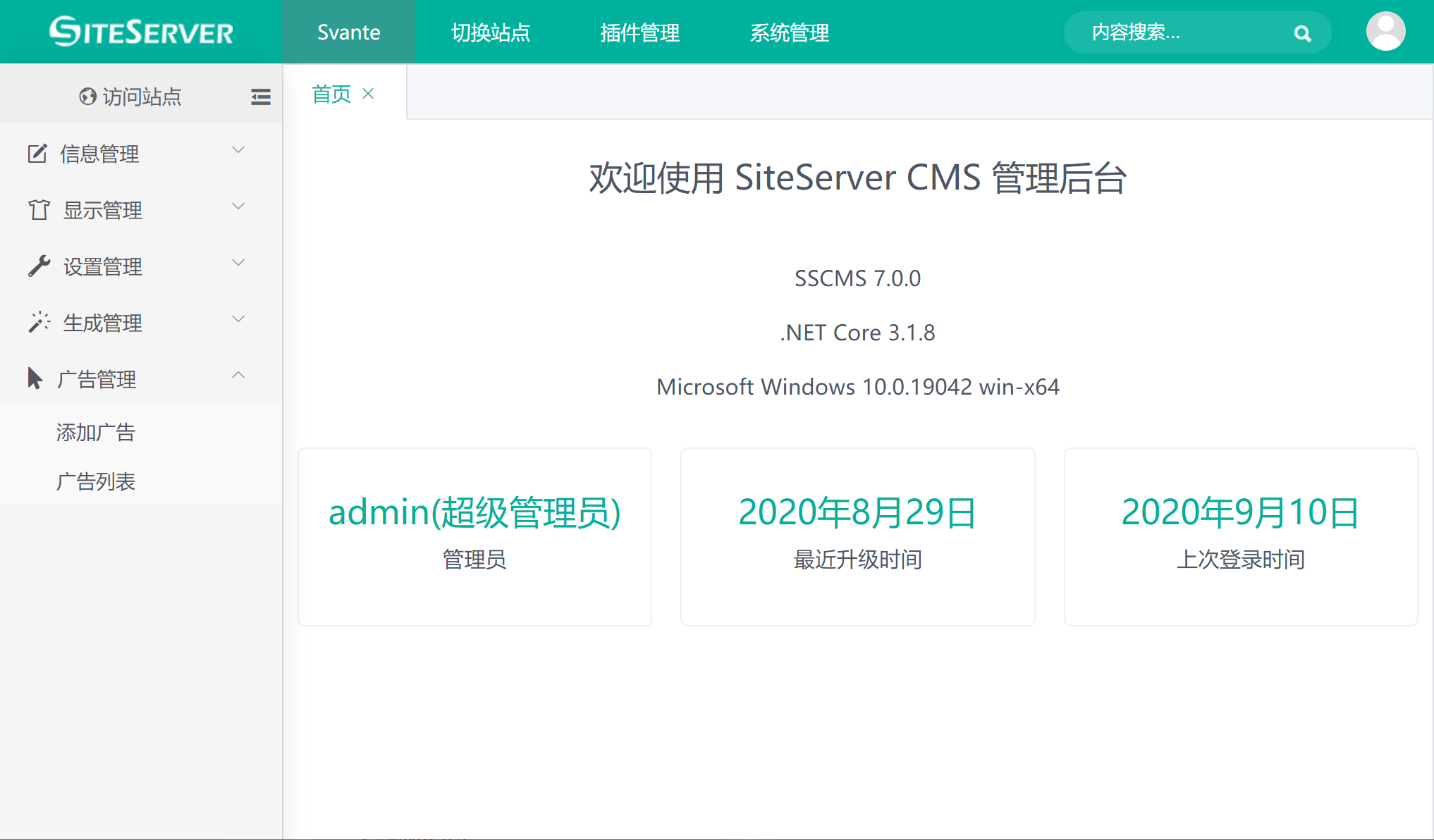Click the edit pencil icon for 信息管理
The width and height of the screenshot is (1434, 840).
point(37,153)
